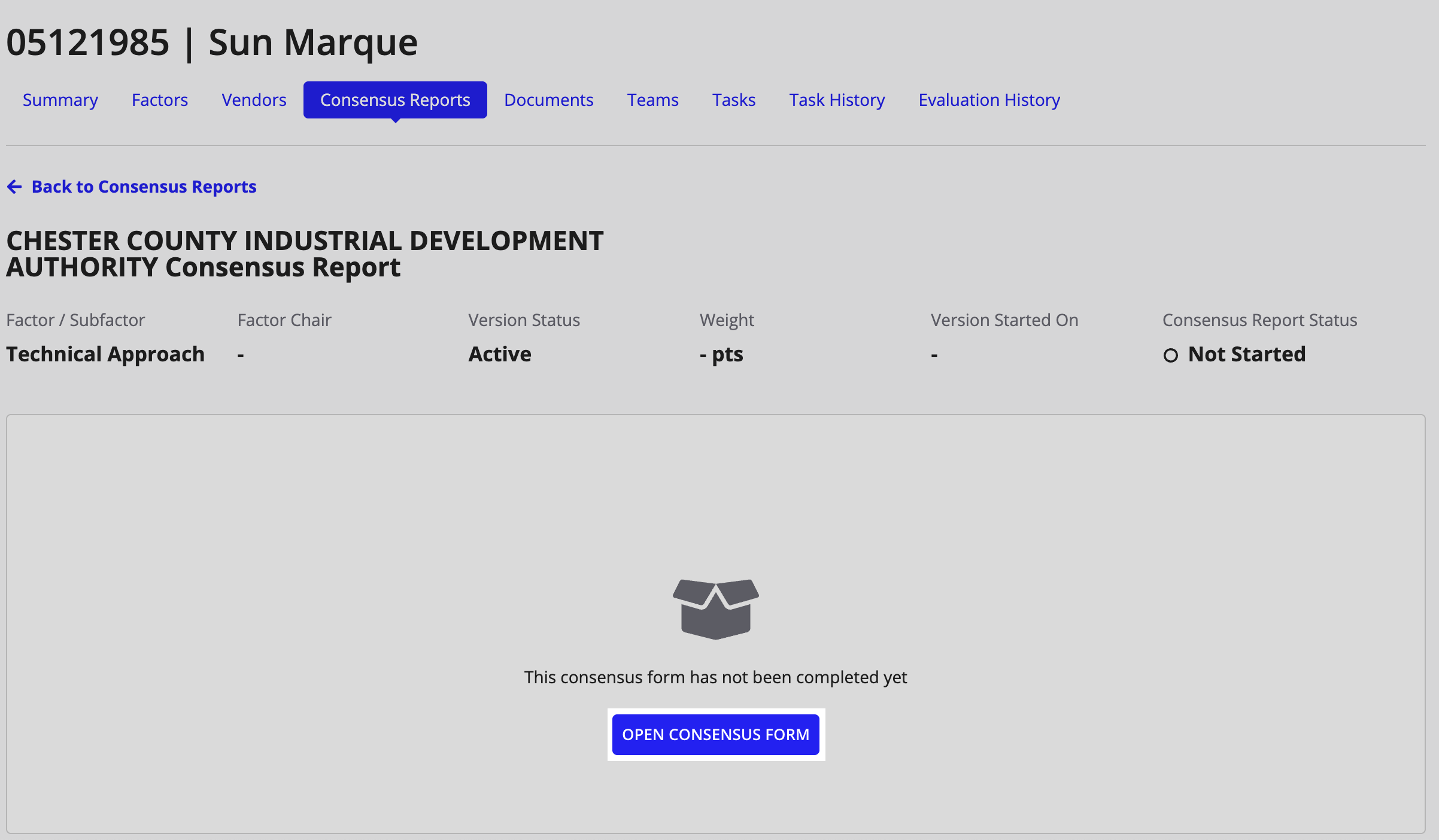
Task: Click the Chester County Consensus Report heading
Action: coord(305,254)
